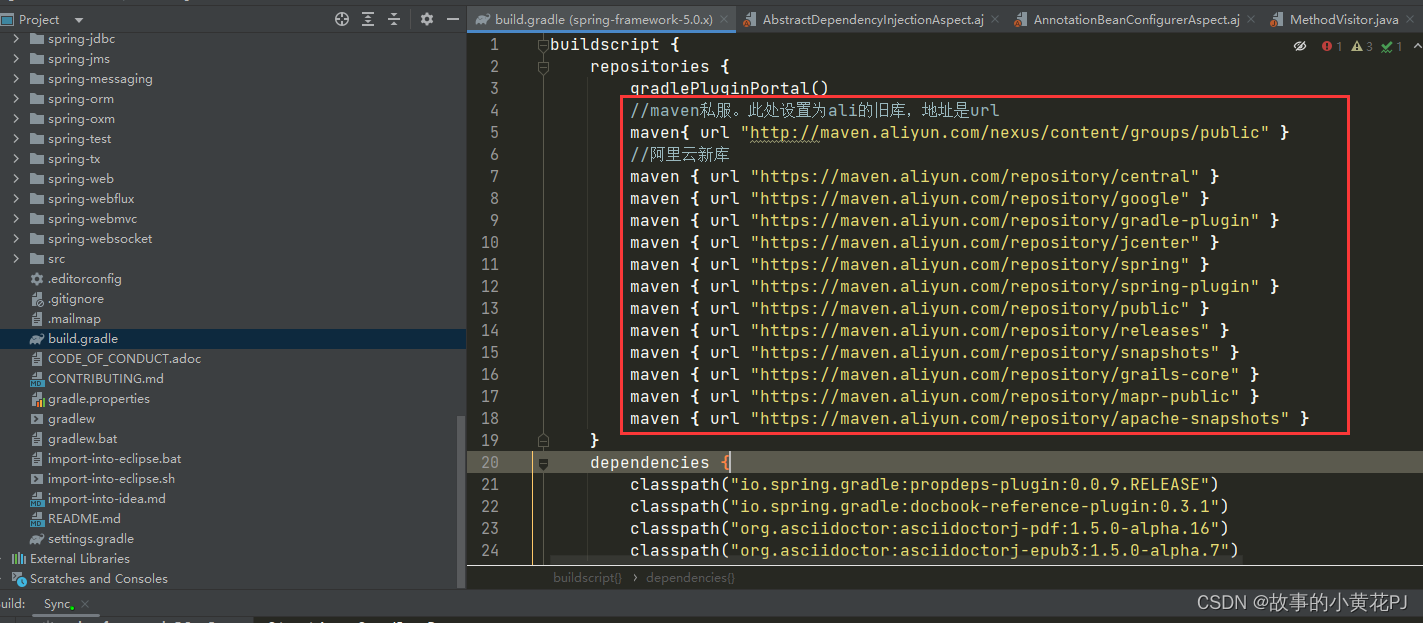Viewport: 1423px width, 623px height.
Task: Select spring-web folder in tree
Action: pos(81,179)
